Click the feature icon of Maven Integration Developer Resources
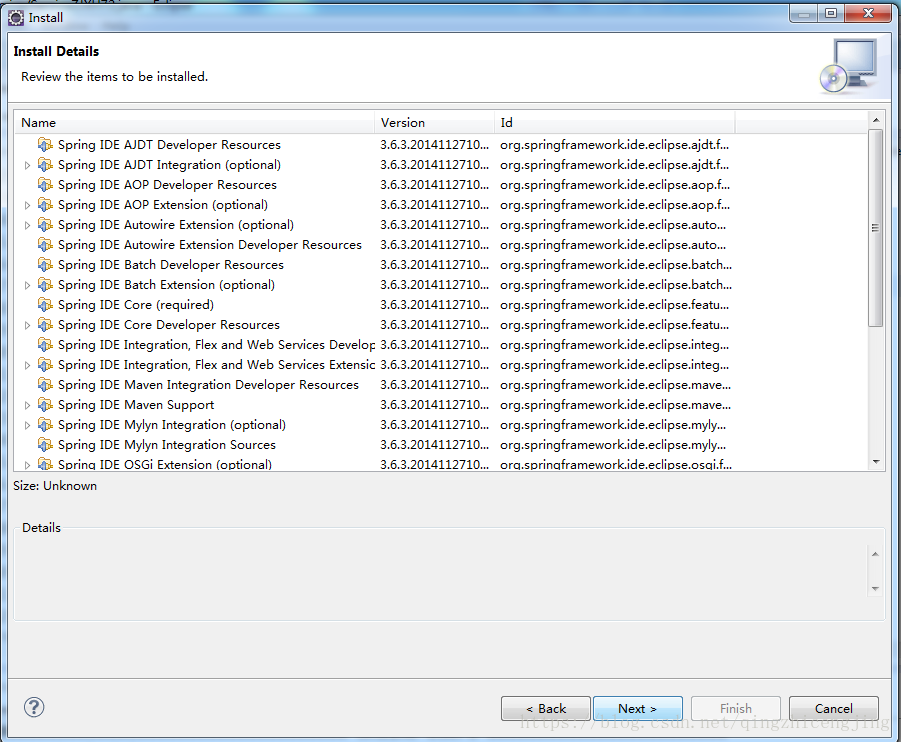The image size is (901, 742). (x=45, y=385)
